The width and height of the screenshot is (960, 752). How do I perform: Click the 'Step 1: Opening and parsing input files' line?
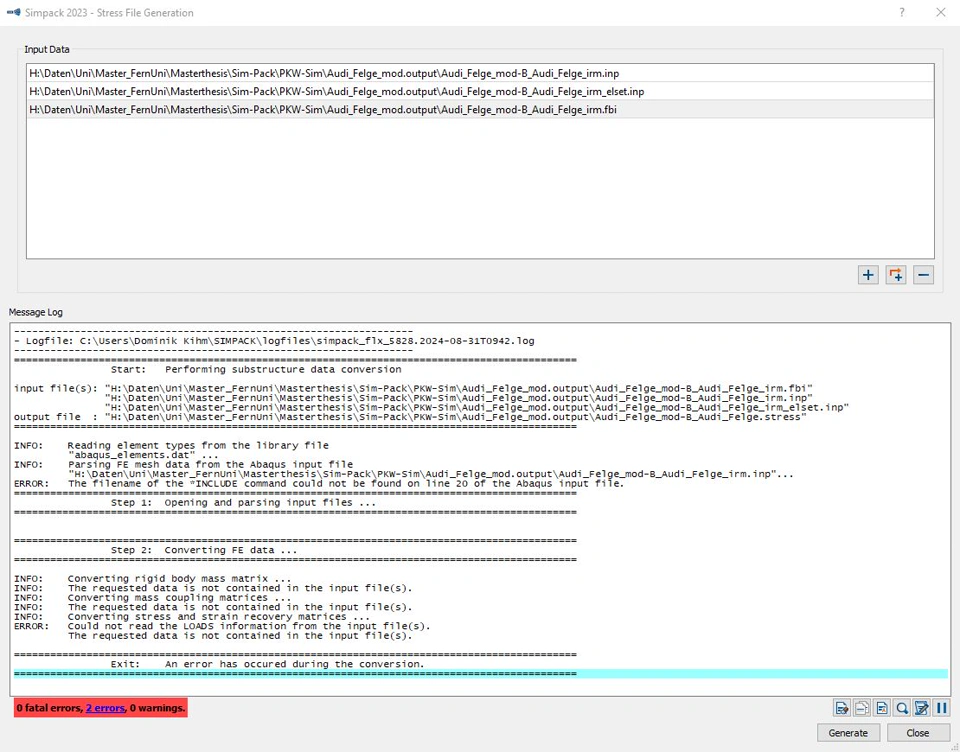pyautogui.click(x=243, y=503)
